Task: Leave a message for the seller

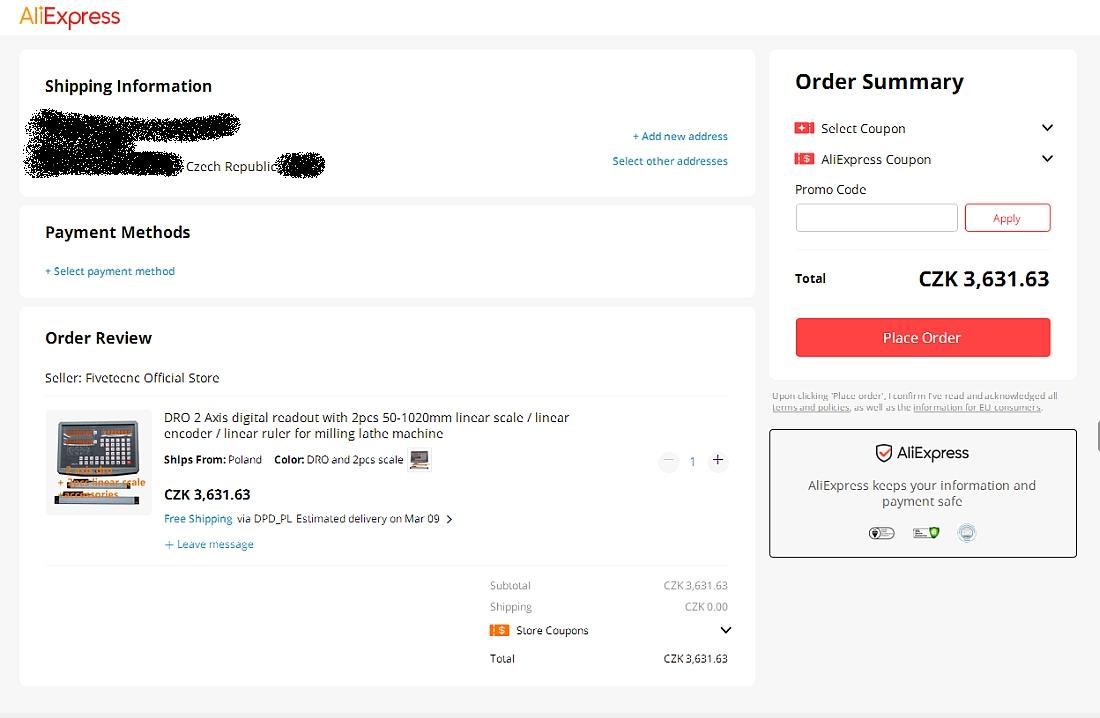Action: point(209,544)
